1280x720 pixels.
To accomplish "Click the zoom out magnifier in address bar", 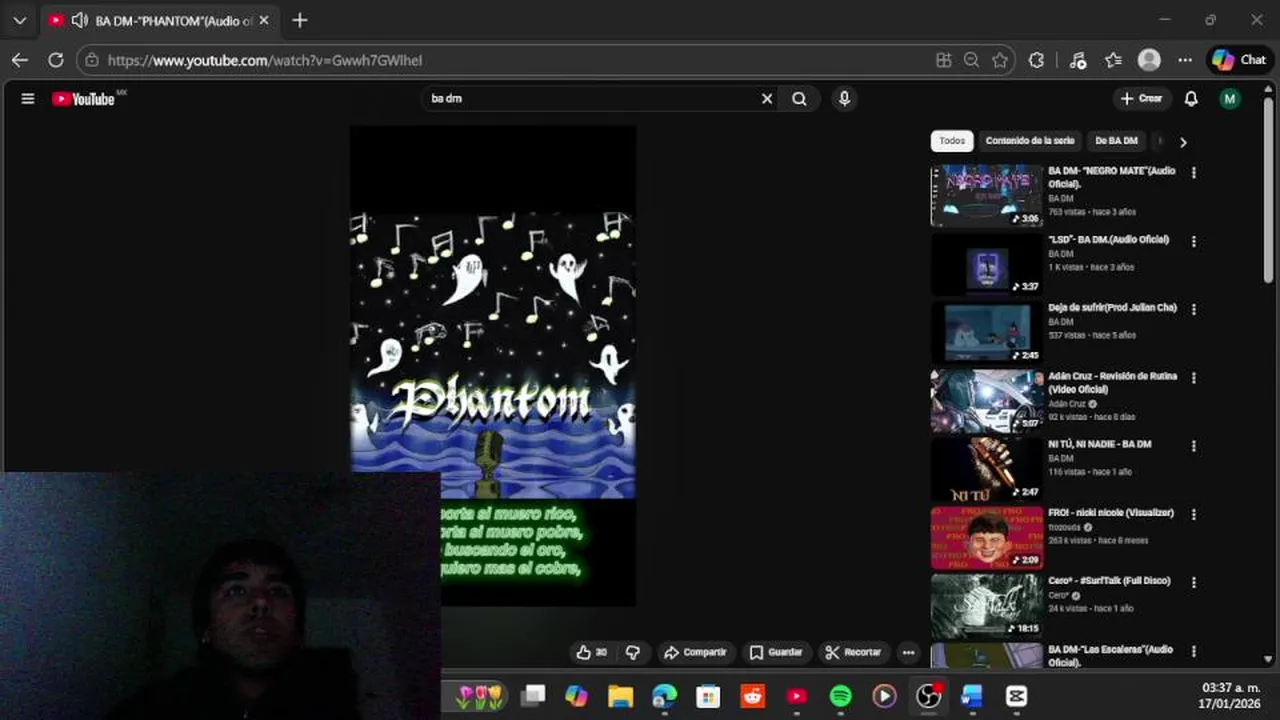I will click(x=971, y=60).
